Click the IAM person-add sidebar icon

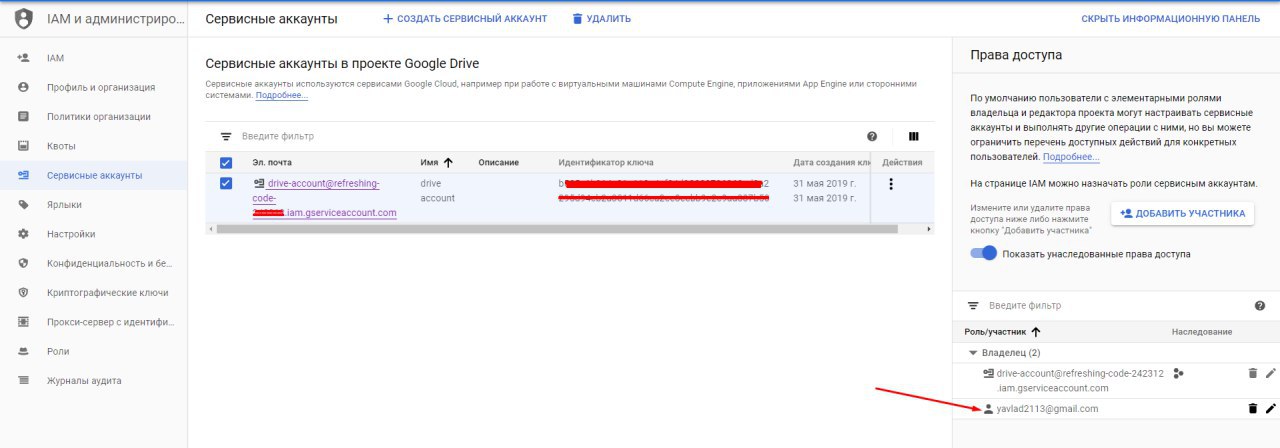pyautogui.click(x=23, y=58)
